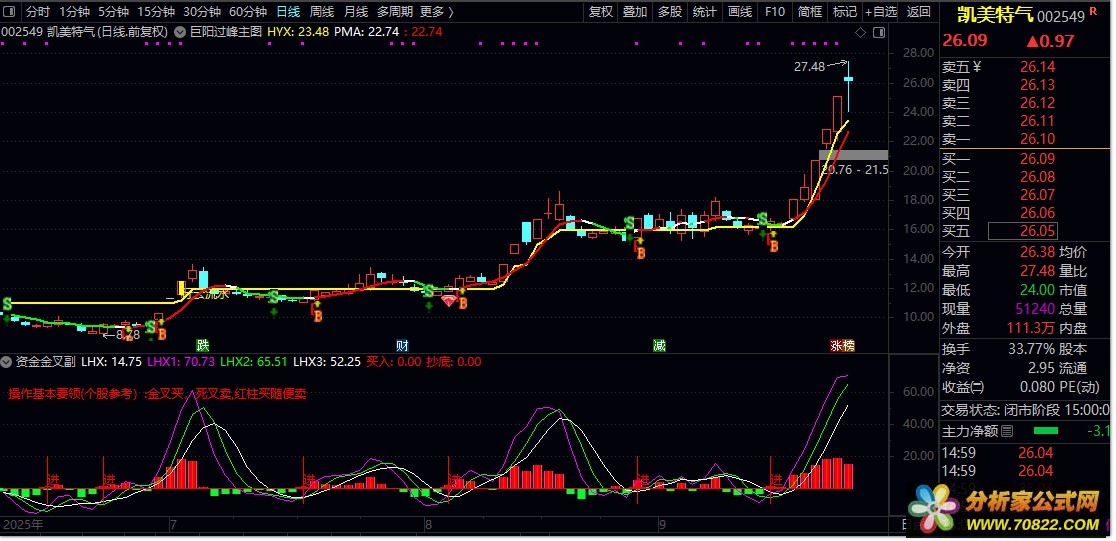Select the 15分钟 period

(156, 11)
